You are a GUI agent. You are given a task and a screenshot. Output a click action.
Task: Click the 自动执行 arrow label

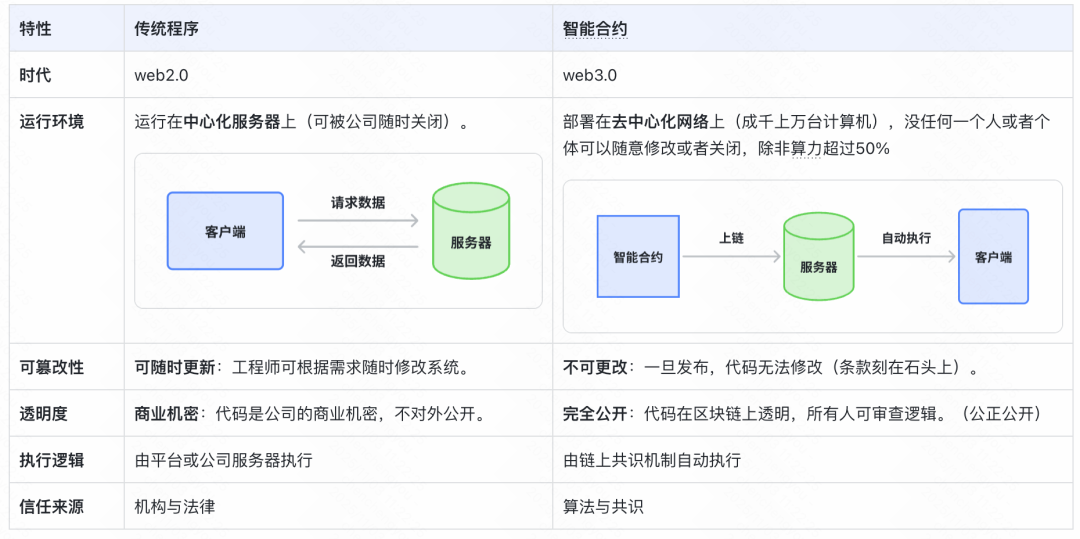[906, 238]
